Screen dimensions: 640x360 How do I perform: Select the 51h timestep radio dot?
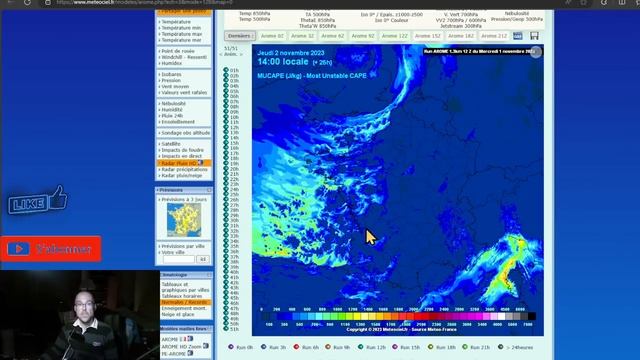pos(226,329)
